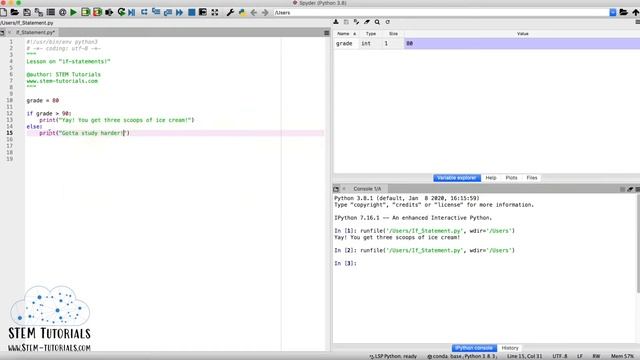The width and height of the screenshot is (640, 360).
Task: Switch to the Files tab
Action: [532, 178]
